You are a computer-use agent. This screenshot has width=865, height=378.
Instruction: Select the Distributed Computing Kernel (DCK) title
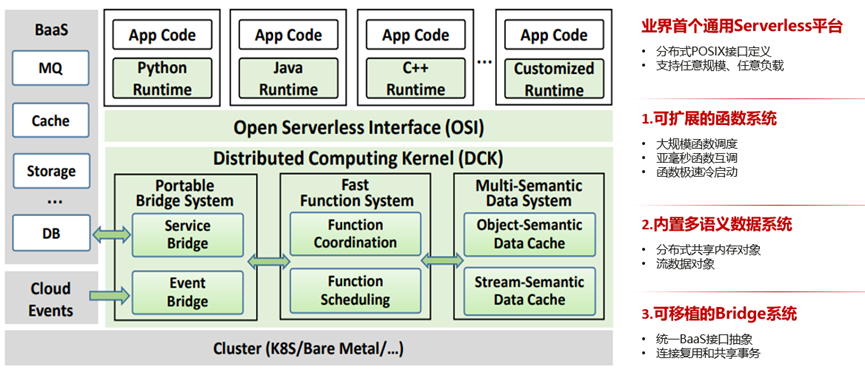[x=359, y=159]
